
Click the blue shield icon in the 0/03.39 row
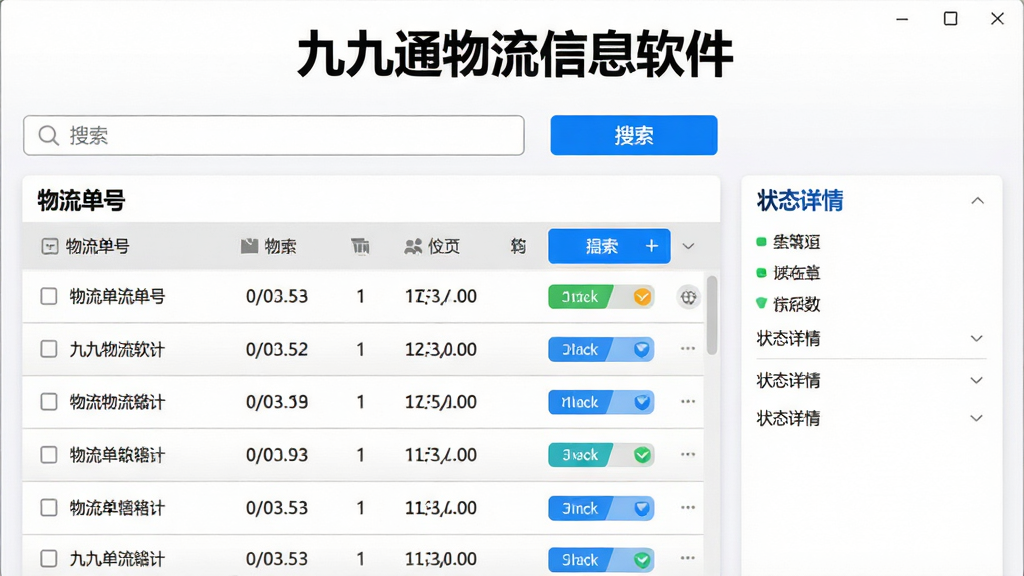click(642, 402)
